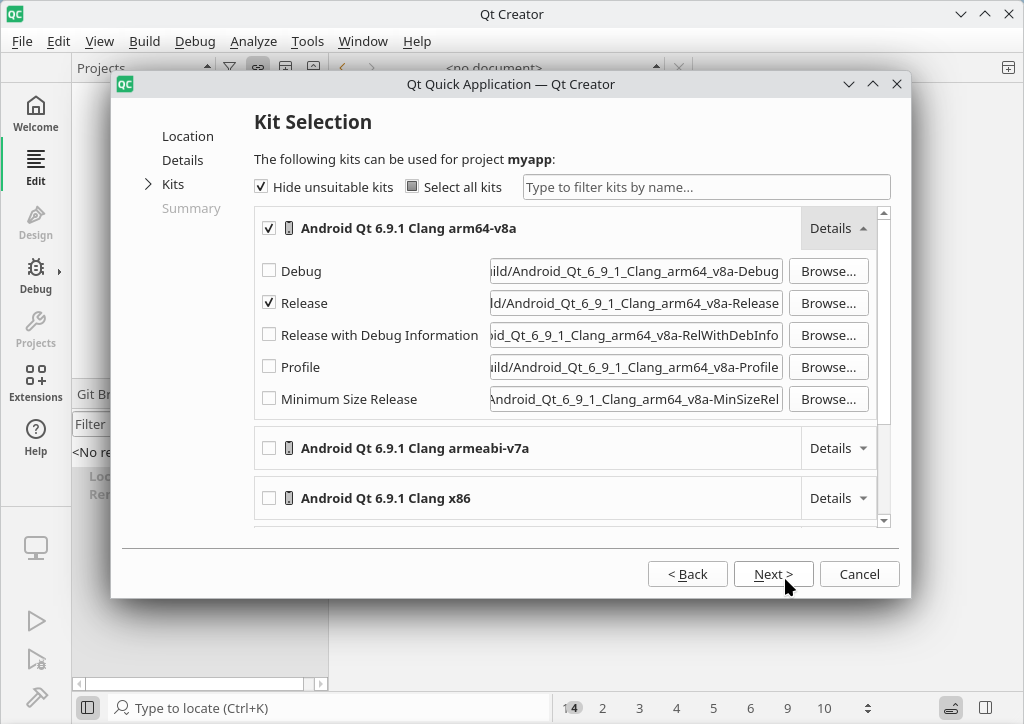This screenshot has height=724, width=1024.
Task: Open the Welcome mode
Action: click(36, 114)
